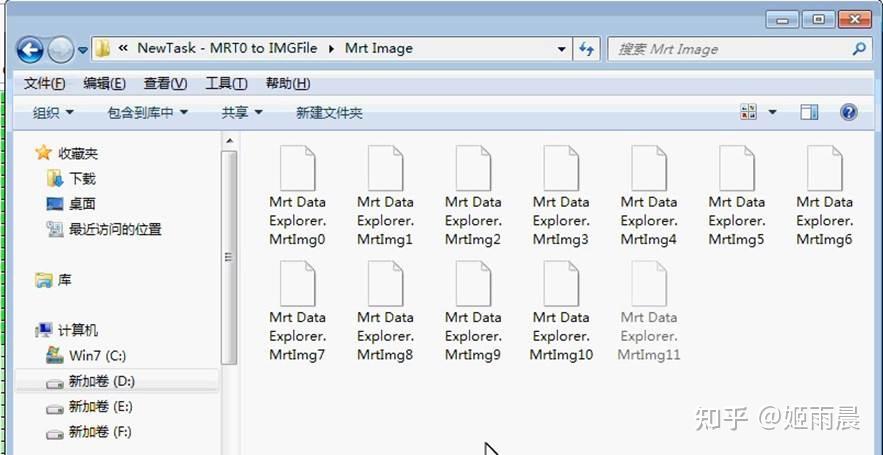Expand the address bar previous locations dropdown

tap(561, 50)
